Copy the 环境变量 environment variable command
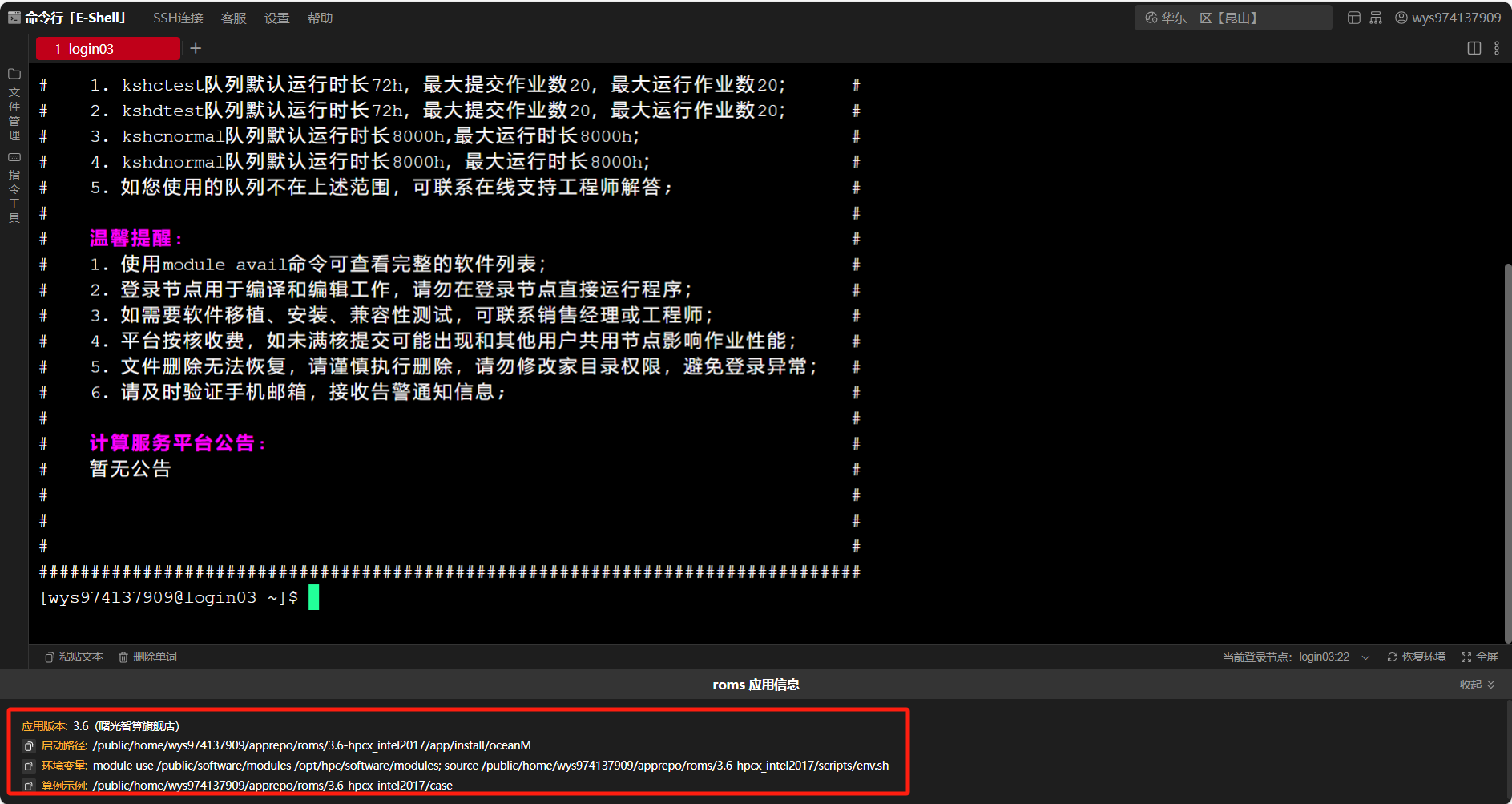This screenshot has width=1512, height=804. click(x=29, y=766)
